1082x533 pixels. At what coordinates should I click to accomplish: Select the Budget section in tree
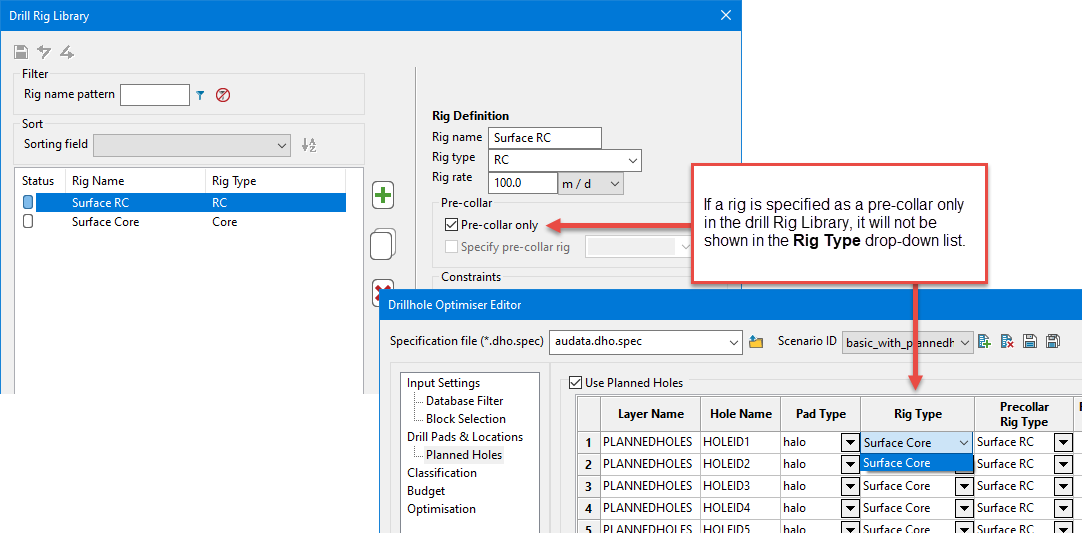(x=426, y=491)
